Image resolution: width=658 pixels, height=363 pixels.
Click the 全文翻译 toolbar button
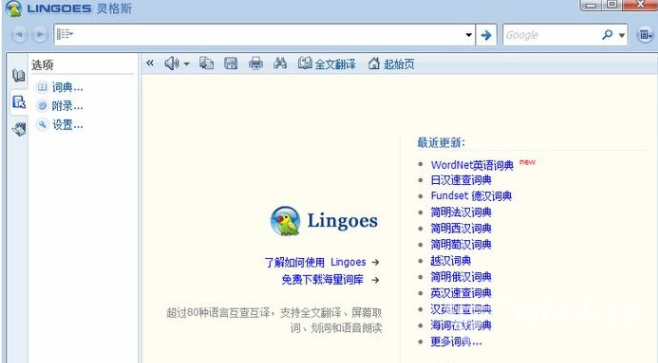[326, 64]
